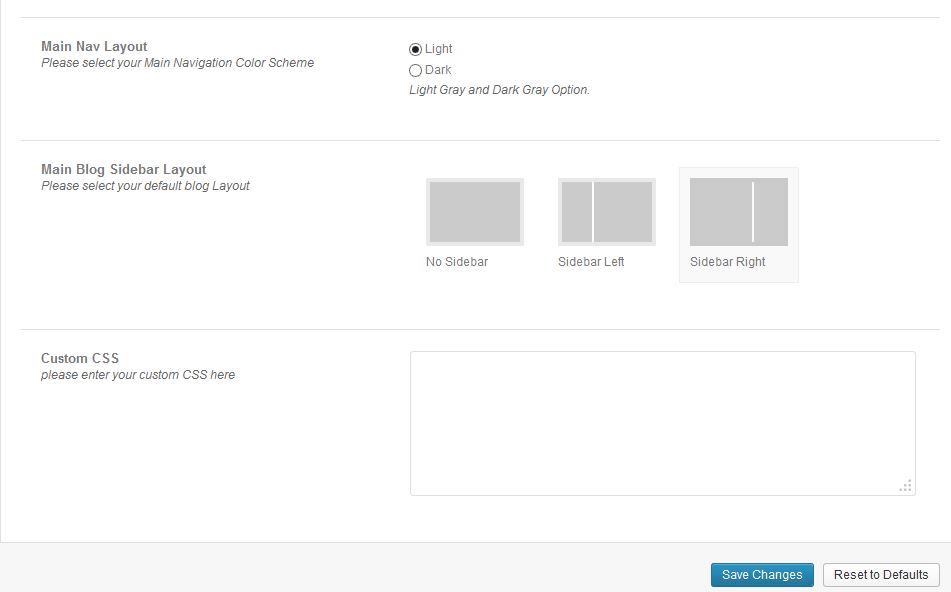
Task: Click the resize grip of the CSS box
Action: click(906, 485)
